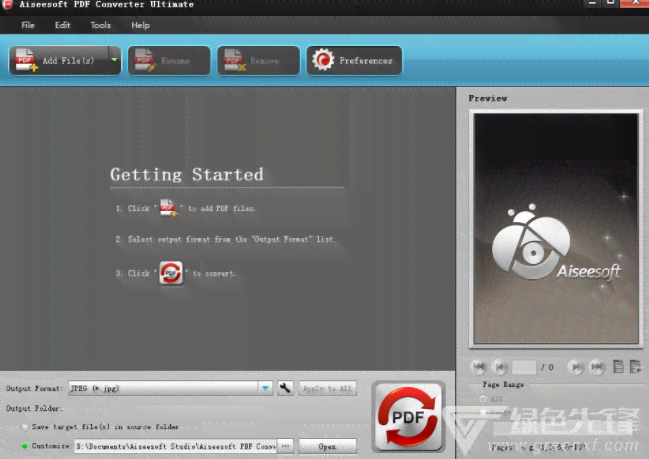The height and width of the screenshot is (459, 649).
Task: Open the File menu
Action: pos(28,25)
